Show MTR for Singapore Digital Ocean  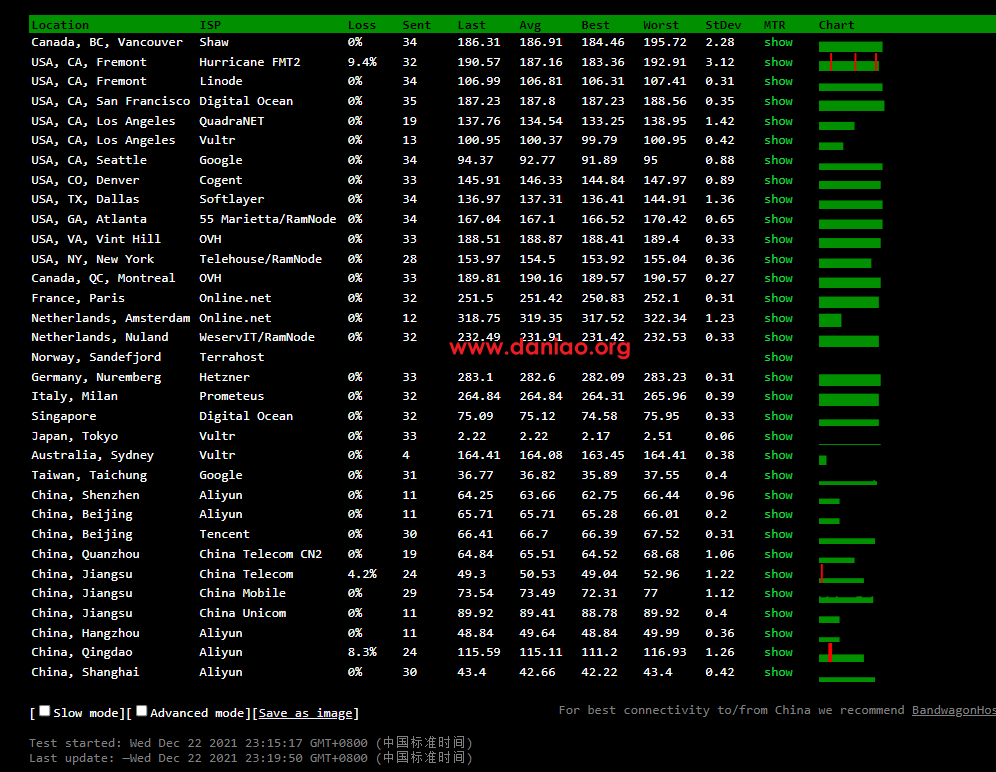pos(778,416)
